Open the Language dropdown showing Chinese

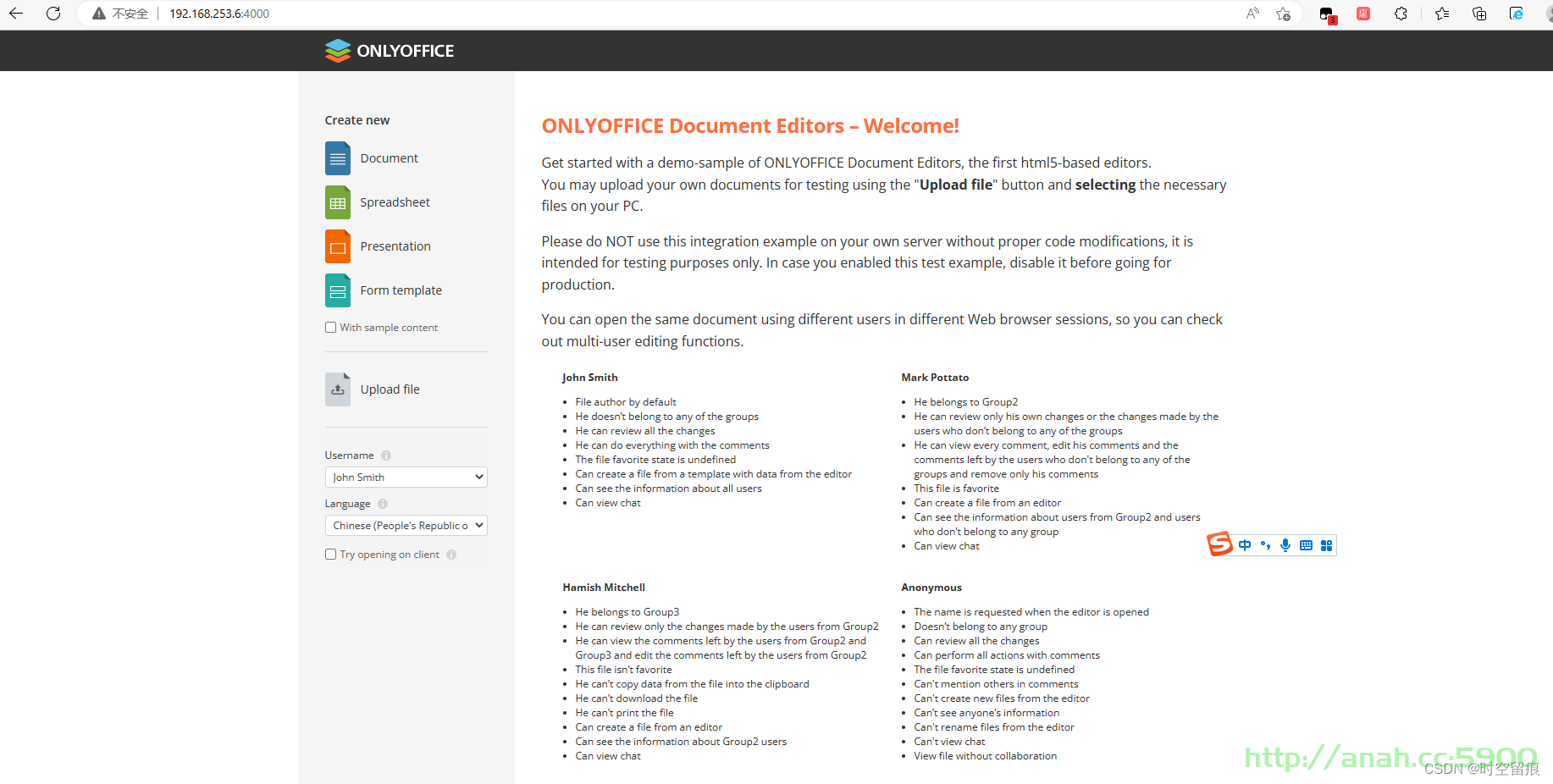(x=406, y=526)
